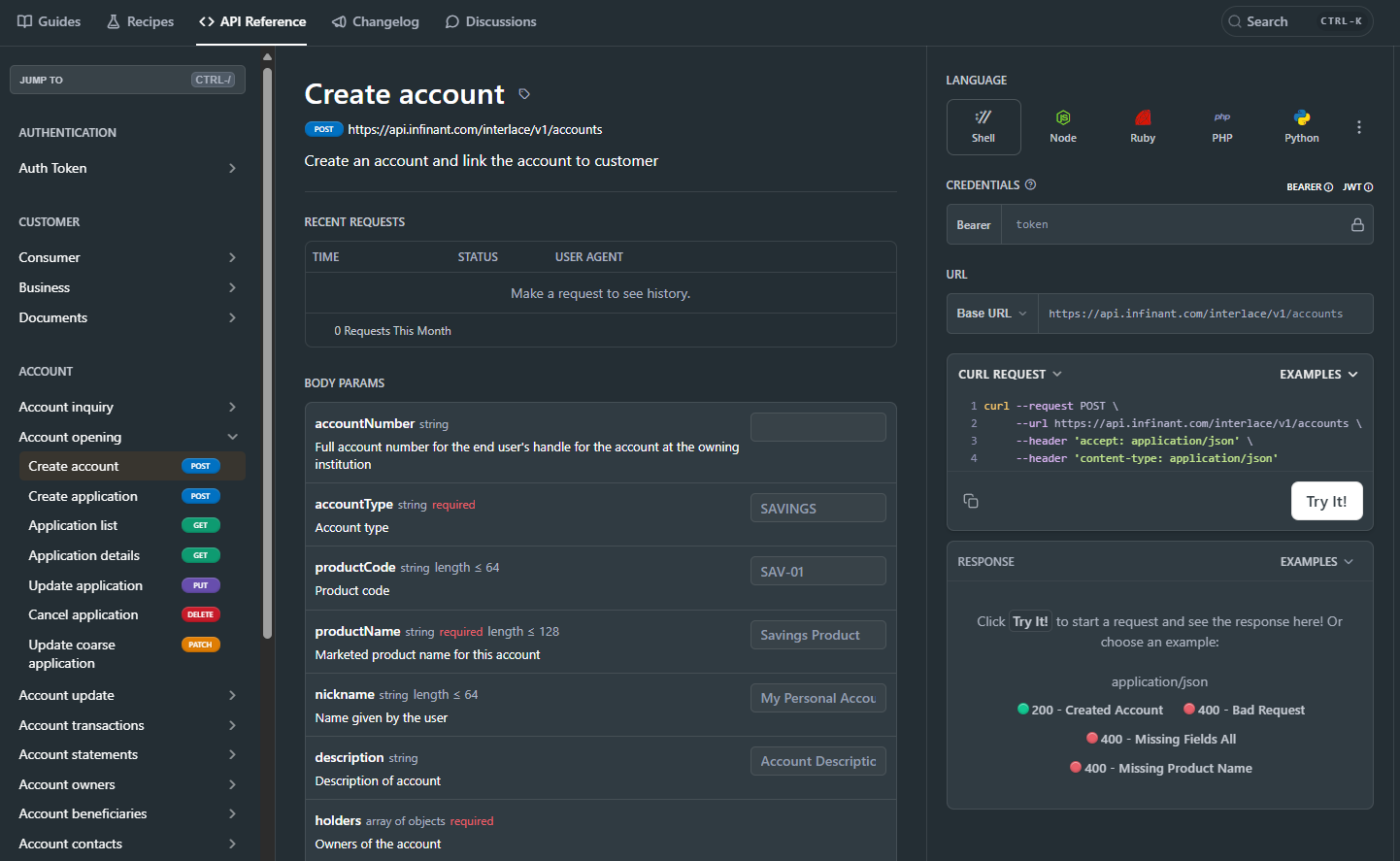Click the sidebar scroll-up arrow

point(267,56)
